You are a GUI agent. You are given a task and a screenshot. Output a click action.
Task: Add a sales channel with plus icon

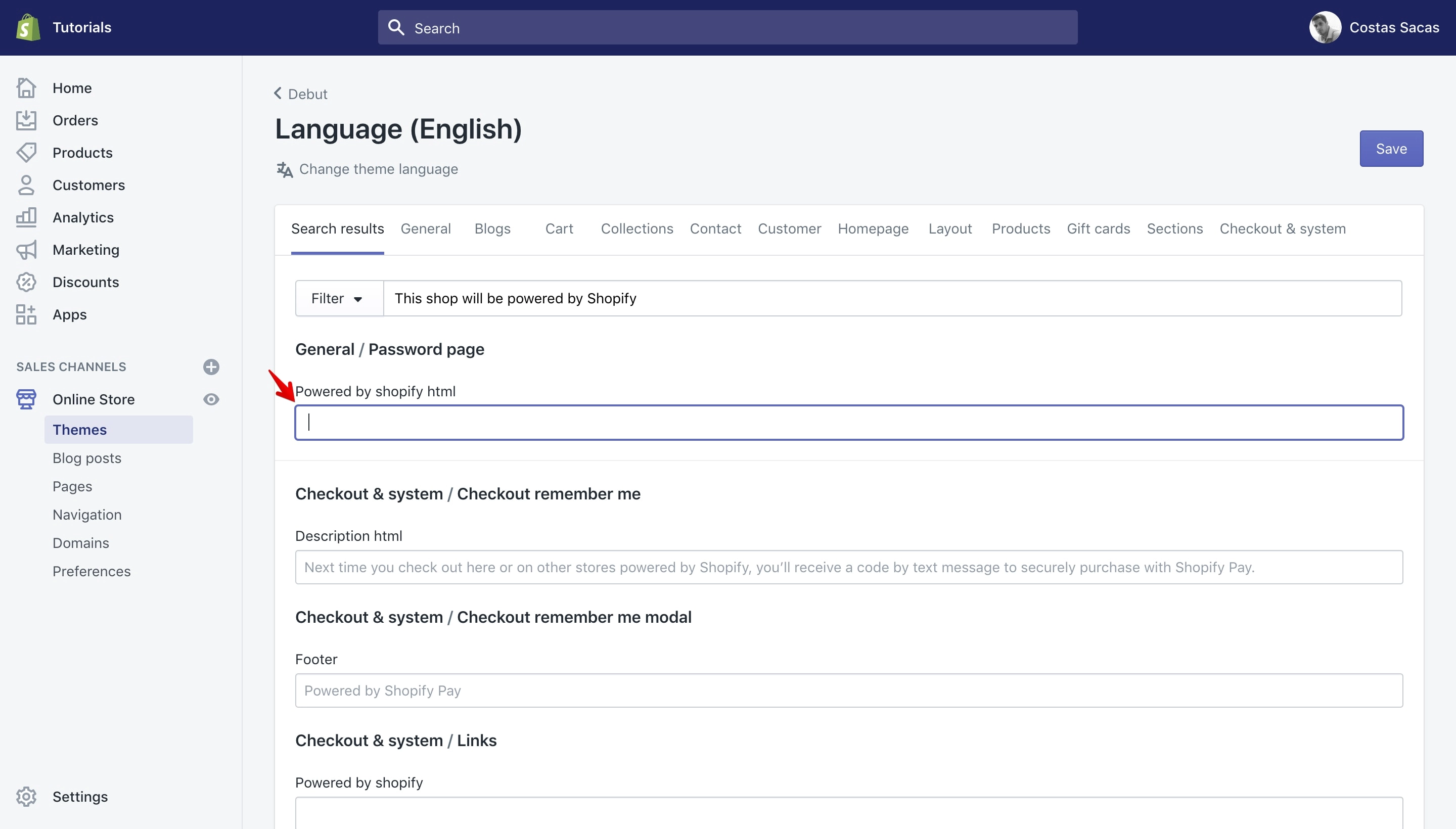211,366
